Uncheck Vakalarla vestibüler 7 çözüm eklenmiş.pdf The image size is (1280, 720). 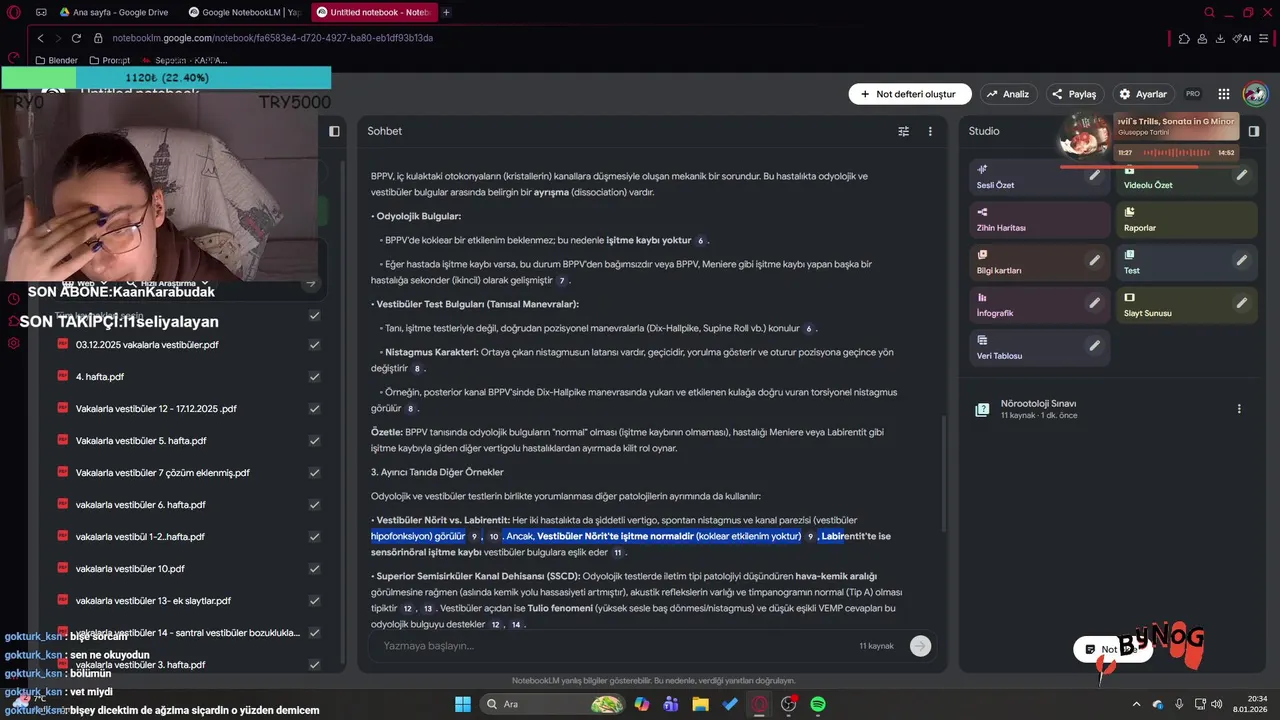[x=314, y=473]
